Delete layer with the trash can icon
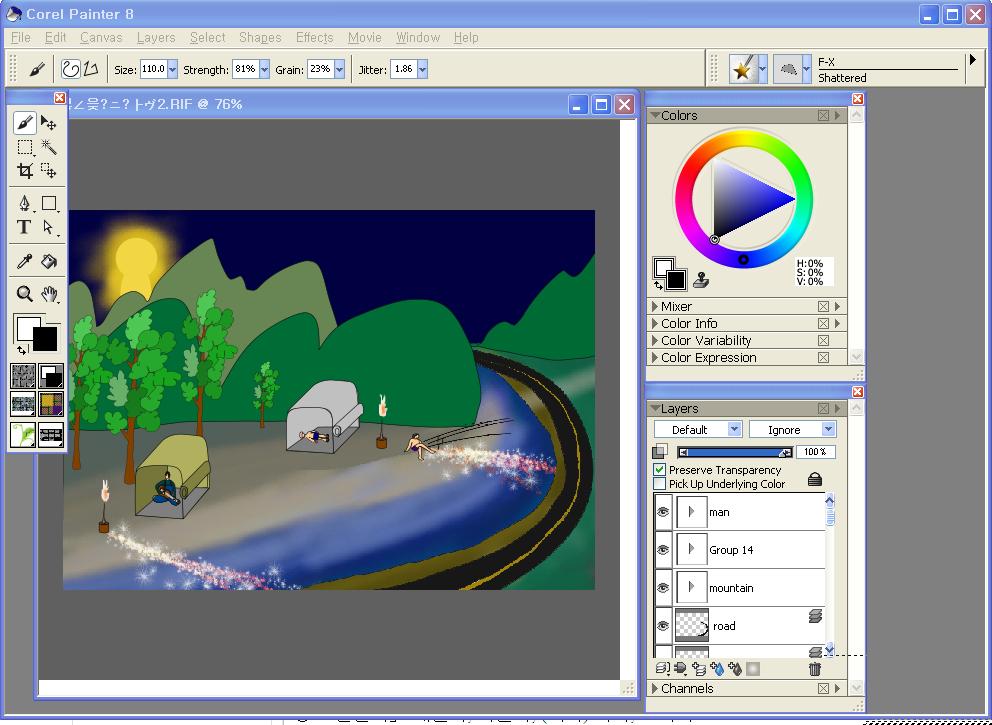Viewport: 992px width, 725px height. coord(815,668)
